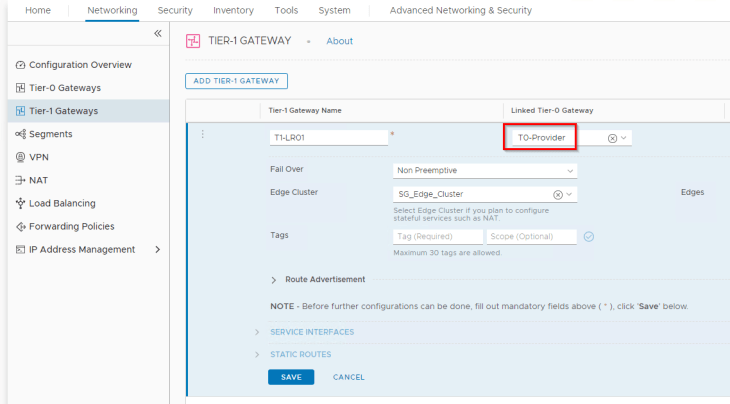730x404 pixels.
Task: Open the three-dot row actions menu
Action: pyautogui.click(x=203, y=135)
